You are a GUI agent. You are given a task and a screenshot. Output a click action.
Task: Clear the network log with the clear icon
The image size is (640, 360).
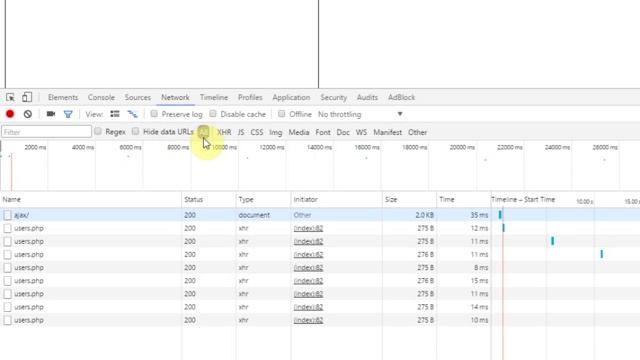tap(28, 114)
